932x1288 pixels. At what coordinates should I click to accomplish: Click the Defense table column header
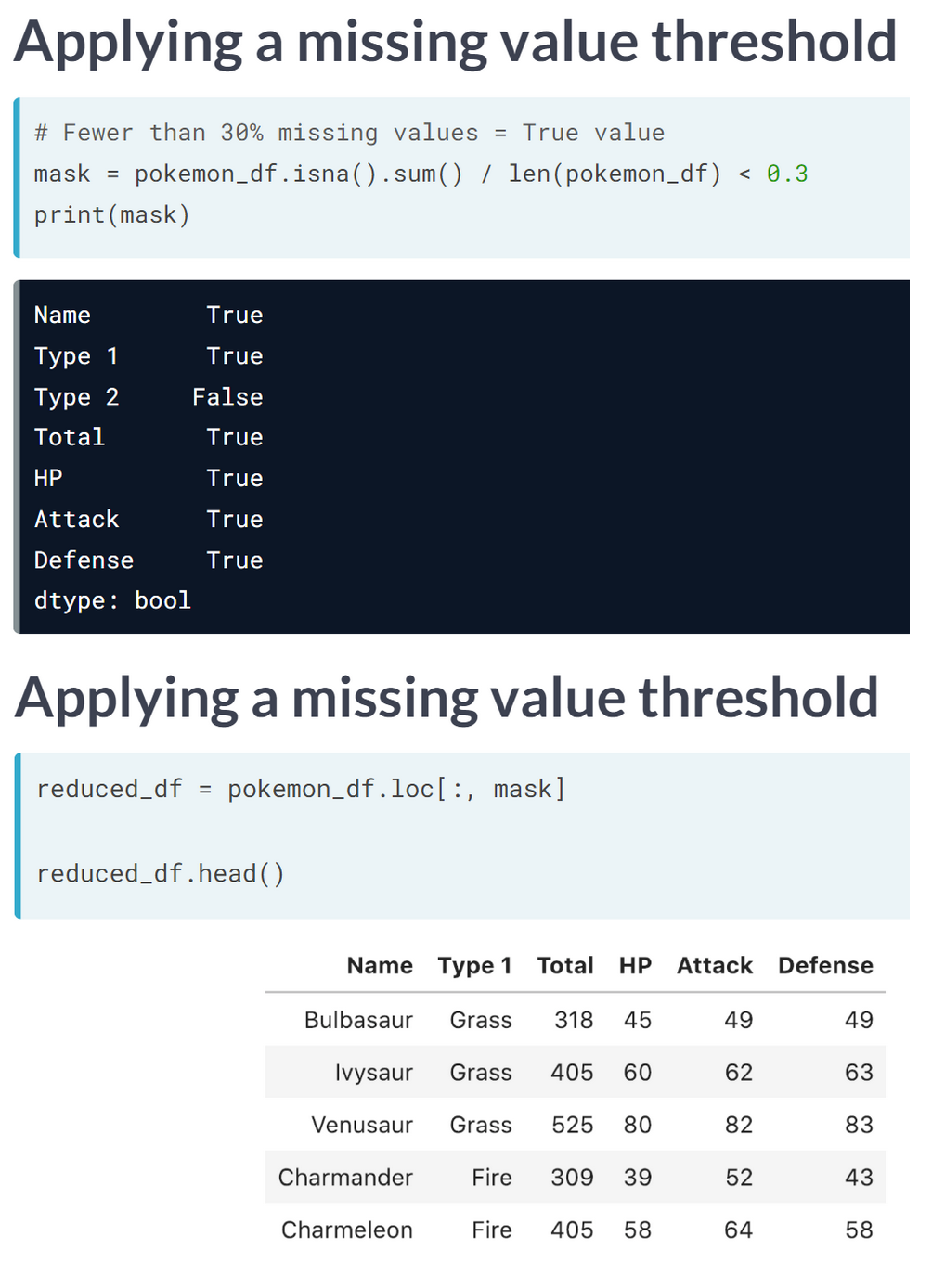[x=825, y=966]
